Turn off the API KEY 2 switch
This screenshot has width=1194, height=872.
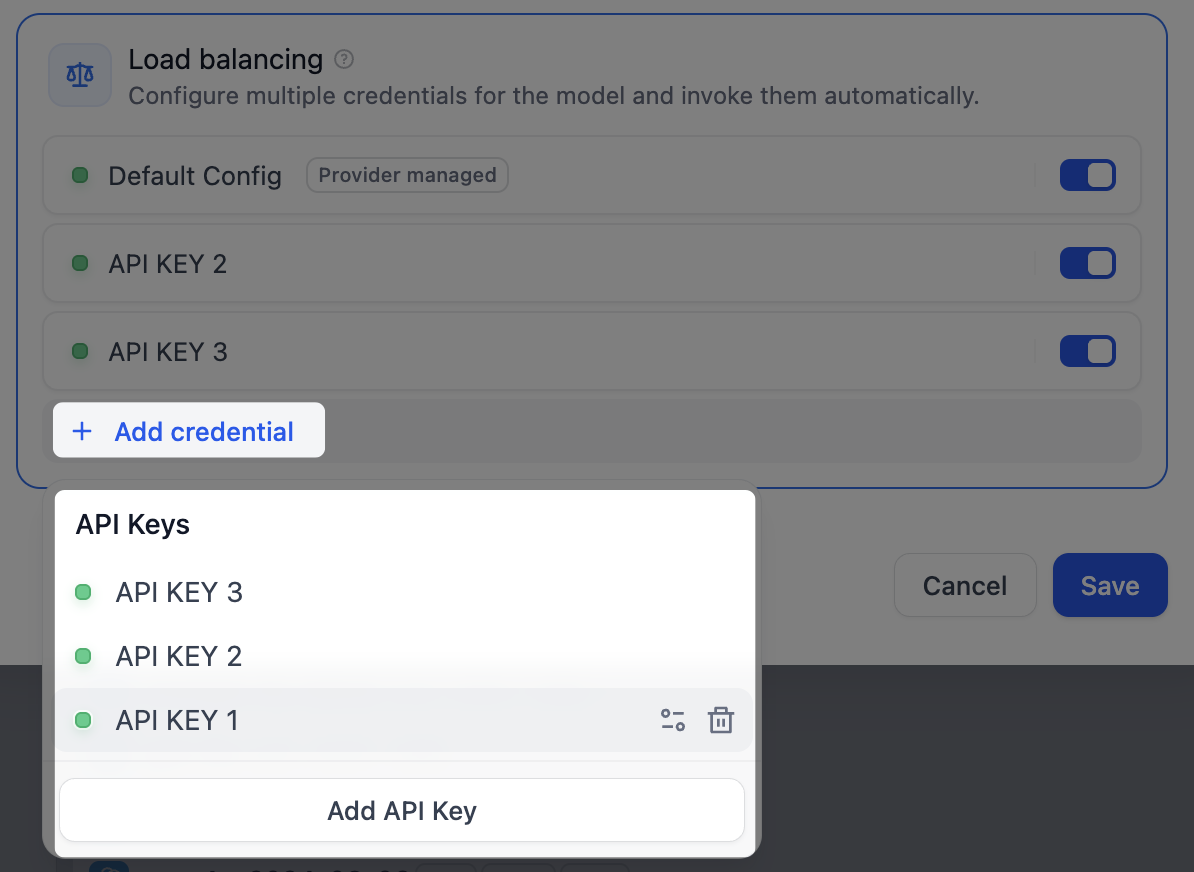[x=1087, y=263]
